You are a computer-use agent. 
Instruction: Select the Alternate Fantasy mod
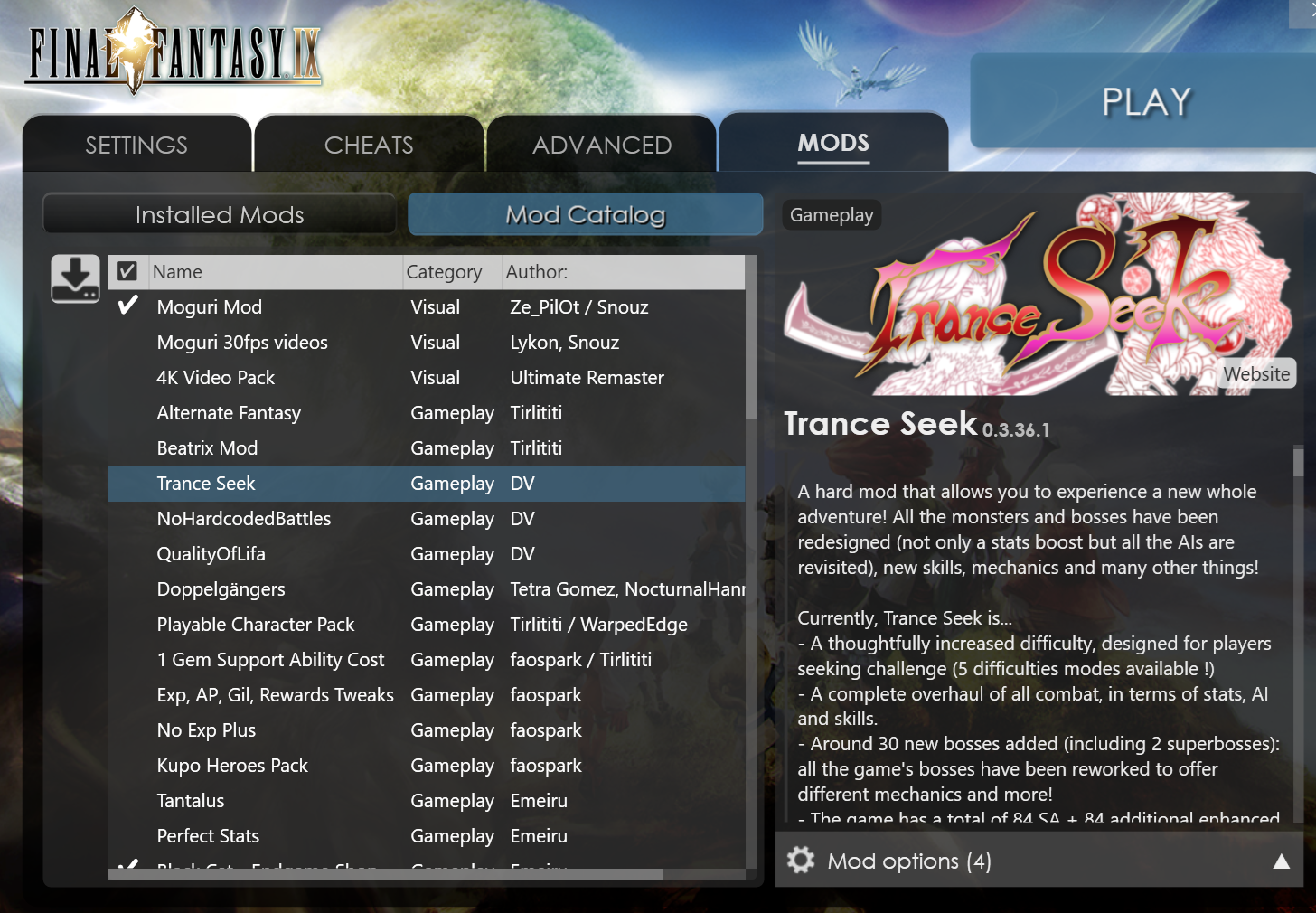click(427, 413)
